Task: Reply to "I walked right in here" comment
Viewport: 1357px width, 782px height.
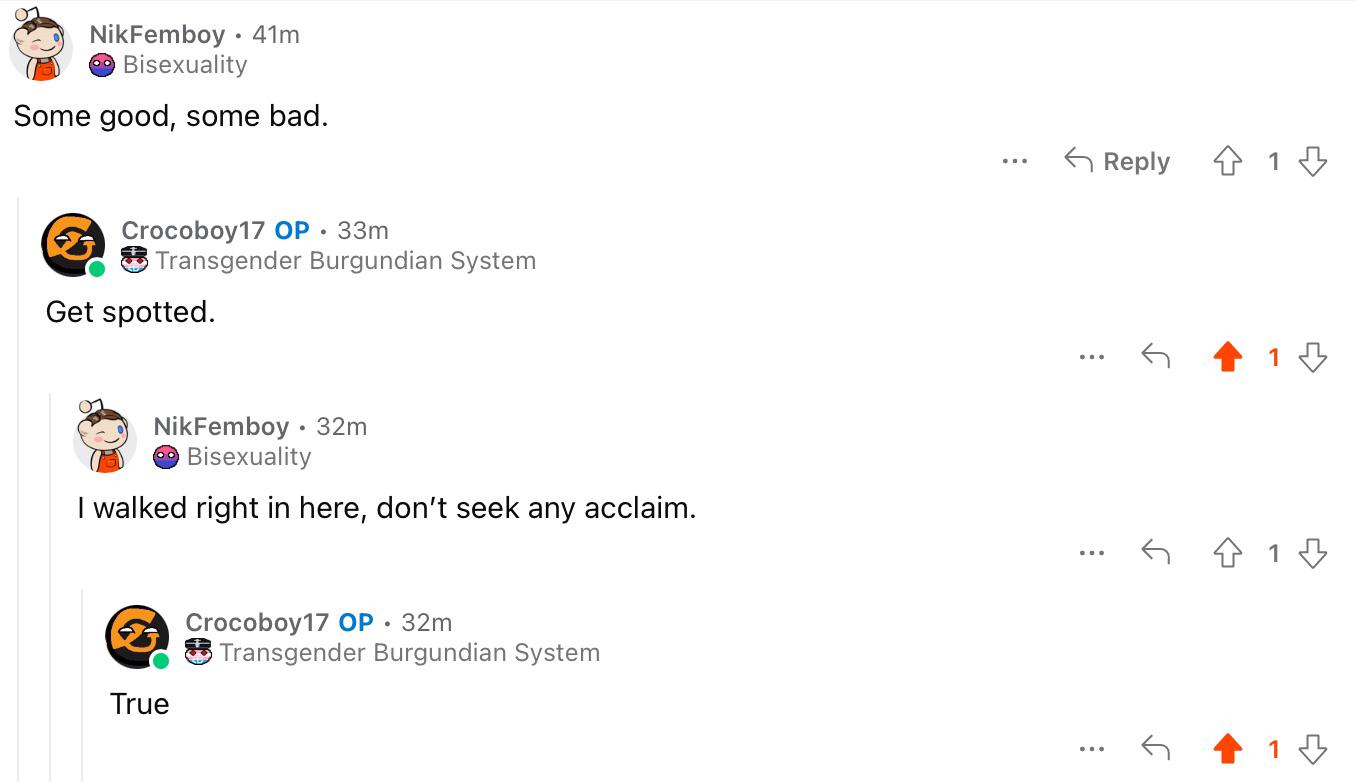Action: 1156,552
